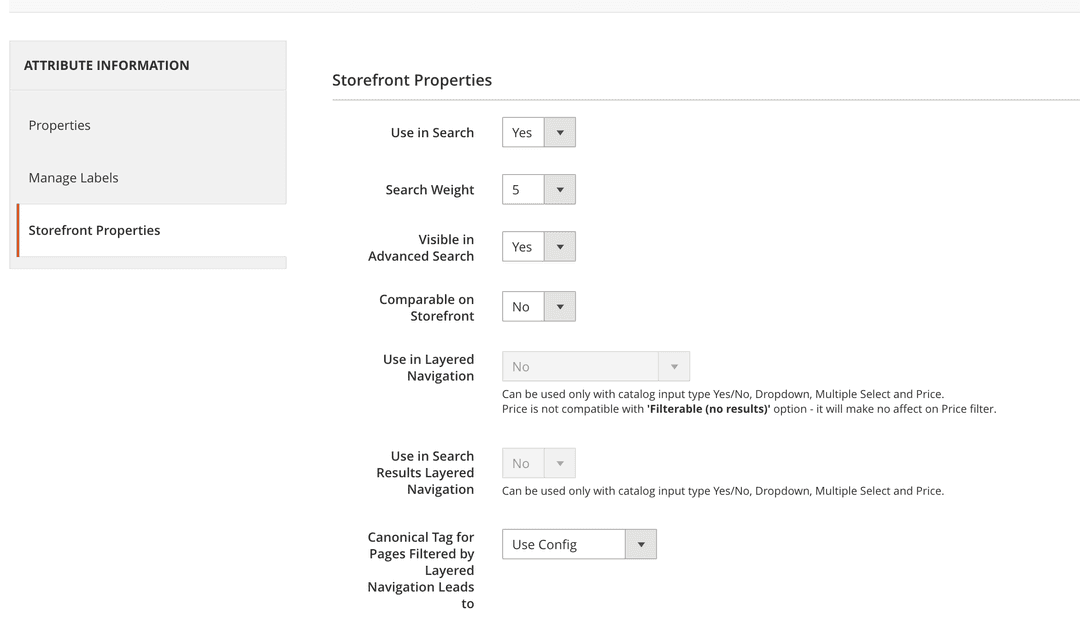The width and height of the screenshot is (1080, 632).
Task: Click the Canonical Tag dropdown arrow icon
Action: pos(641,544)
